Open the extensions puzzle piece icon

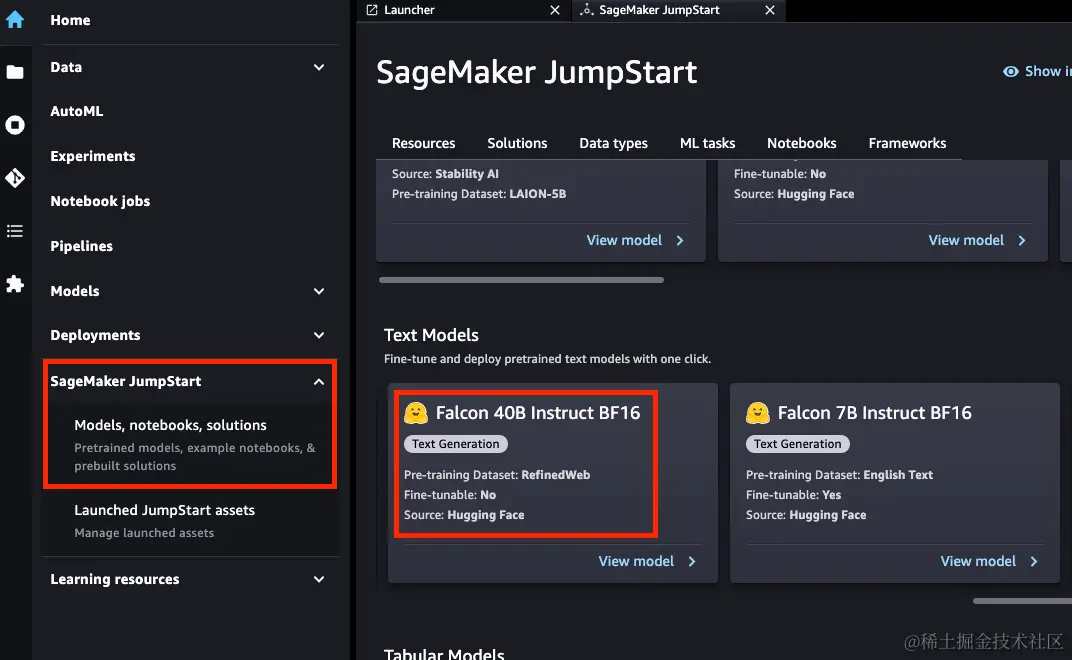tap(15, 284)
